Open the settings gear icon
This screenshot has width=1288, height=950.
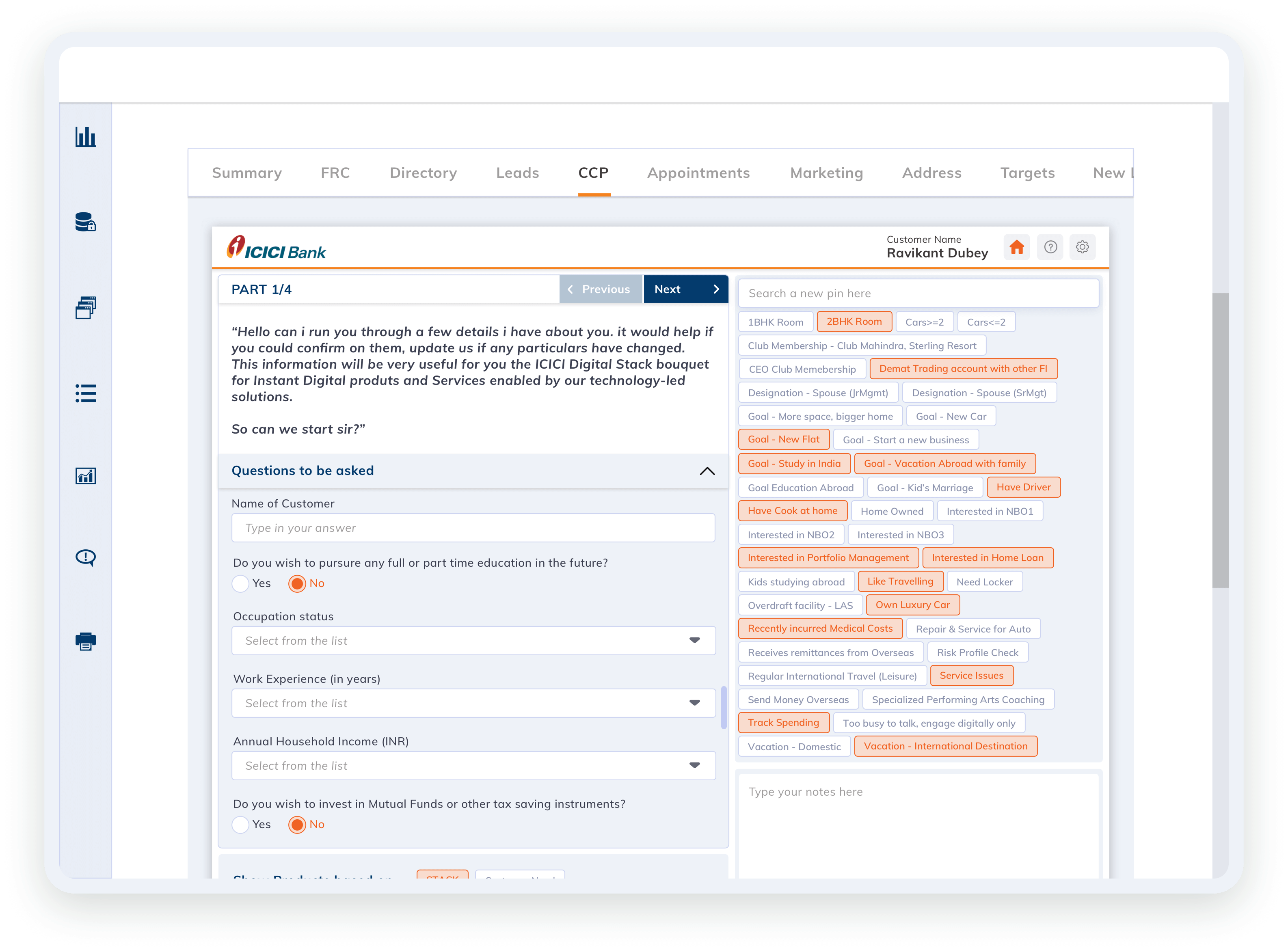click(x=1082, y=247)
